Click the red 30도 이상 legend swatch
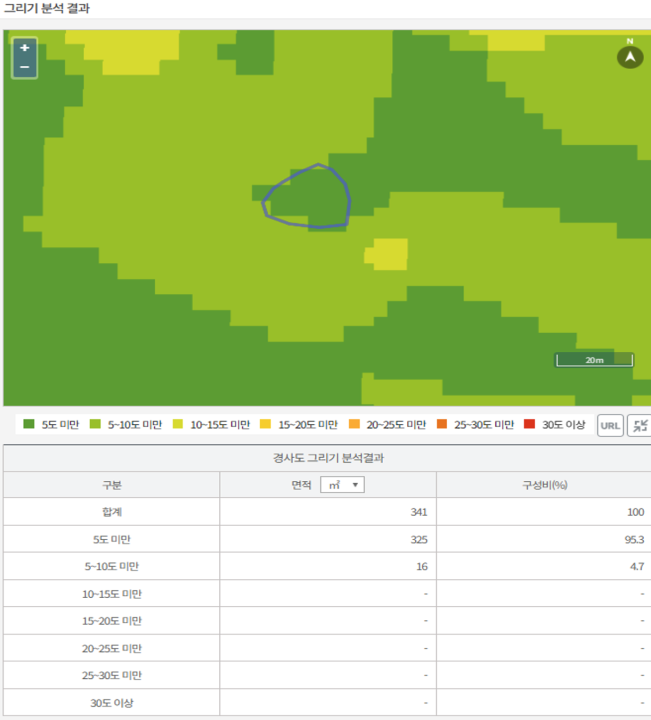The height and width of the screenshot is (720, 651). [x=530, y=425]
